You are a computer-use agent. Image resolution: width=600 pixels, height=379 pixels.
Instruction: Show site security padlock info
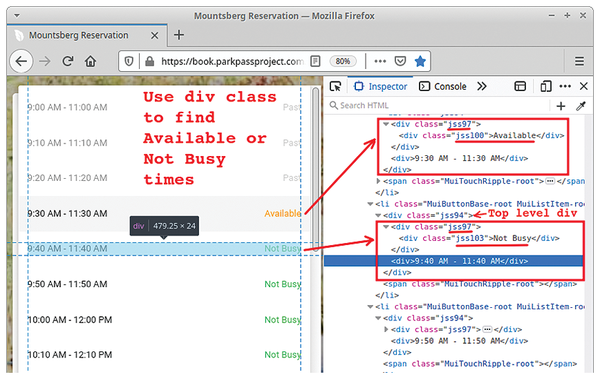[x=150, y=61]
